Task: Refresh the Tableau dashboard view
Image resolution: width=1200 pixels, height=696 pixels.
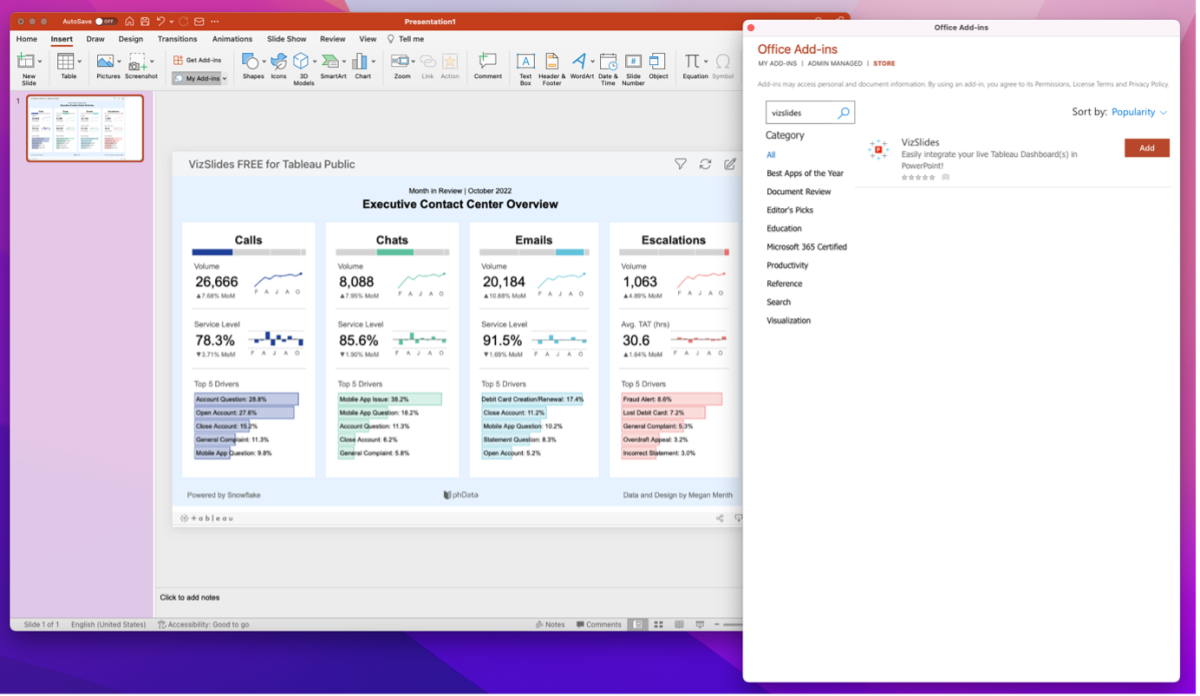Action: (x=707, y=164)
